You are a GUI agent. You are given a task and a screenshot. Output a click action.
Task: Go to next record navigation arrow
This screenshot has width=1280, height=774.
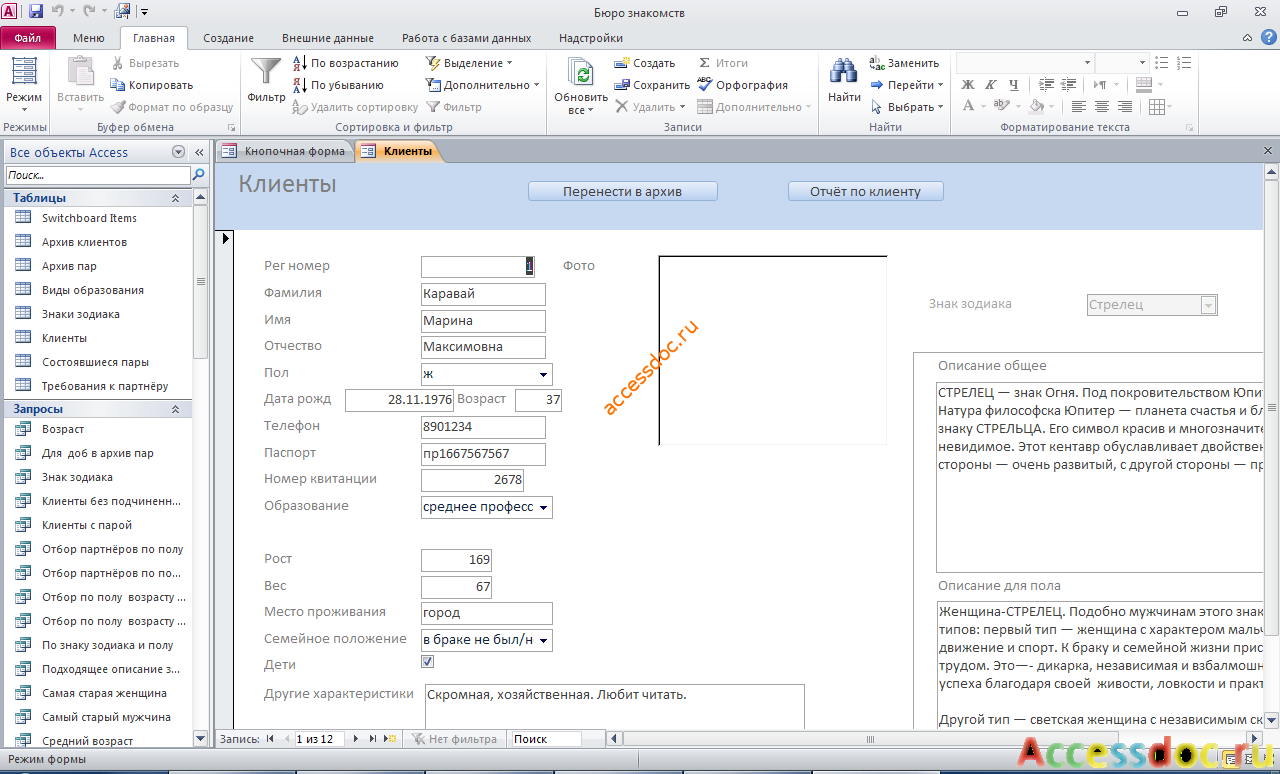click(x=357, y=739)
